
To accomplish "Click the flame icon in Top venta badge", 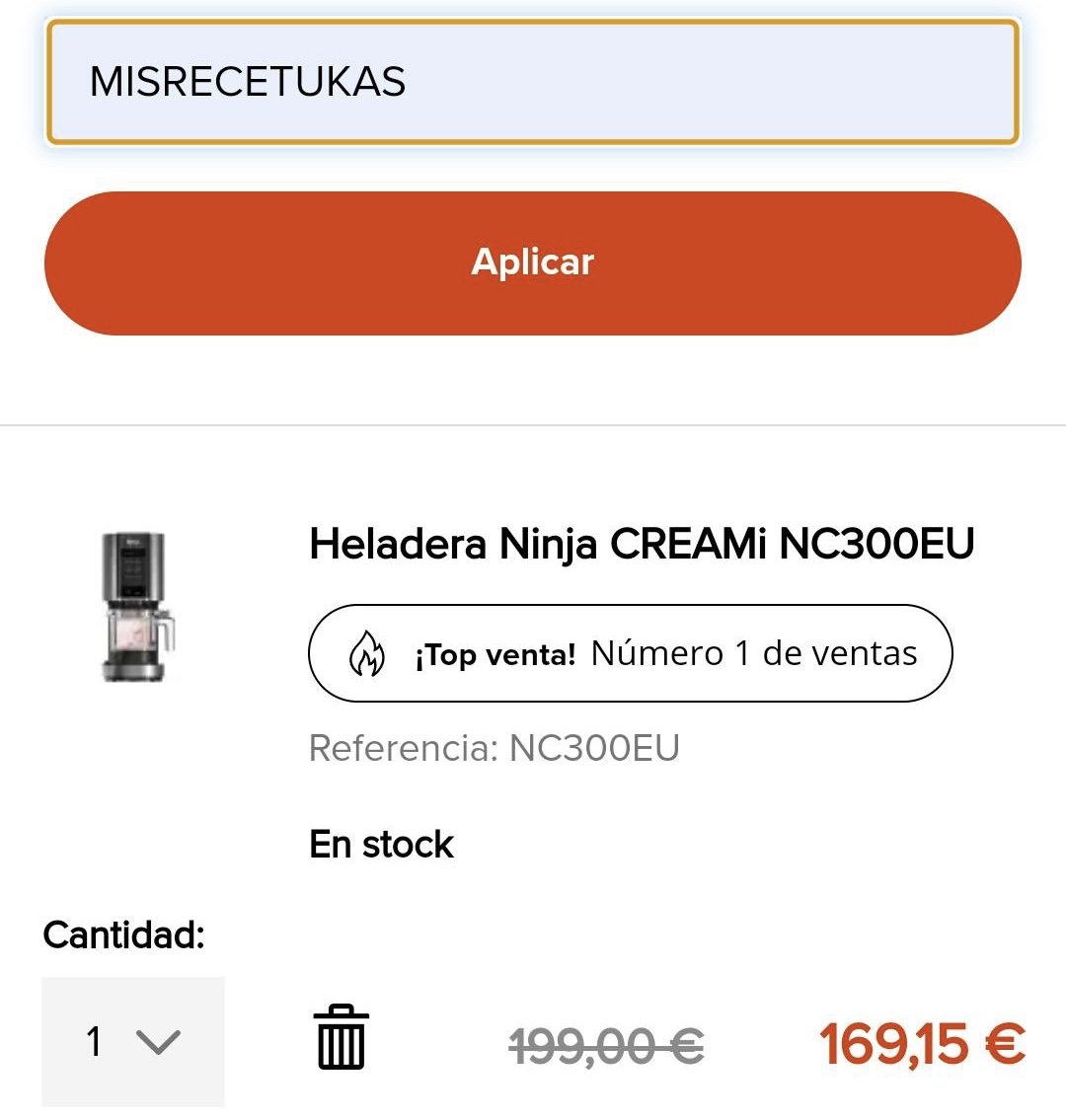I will click(x=366, y=653).
